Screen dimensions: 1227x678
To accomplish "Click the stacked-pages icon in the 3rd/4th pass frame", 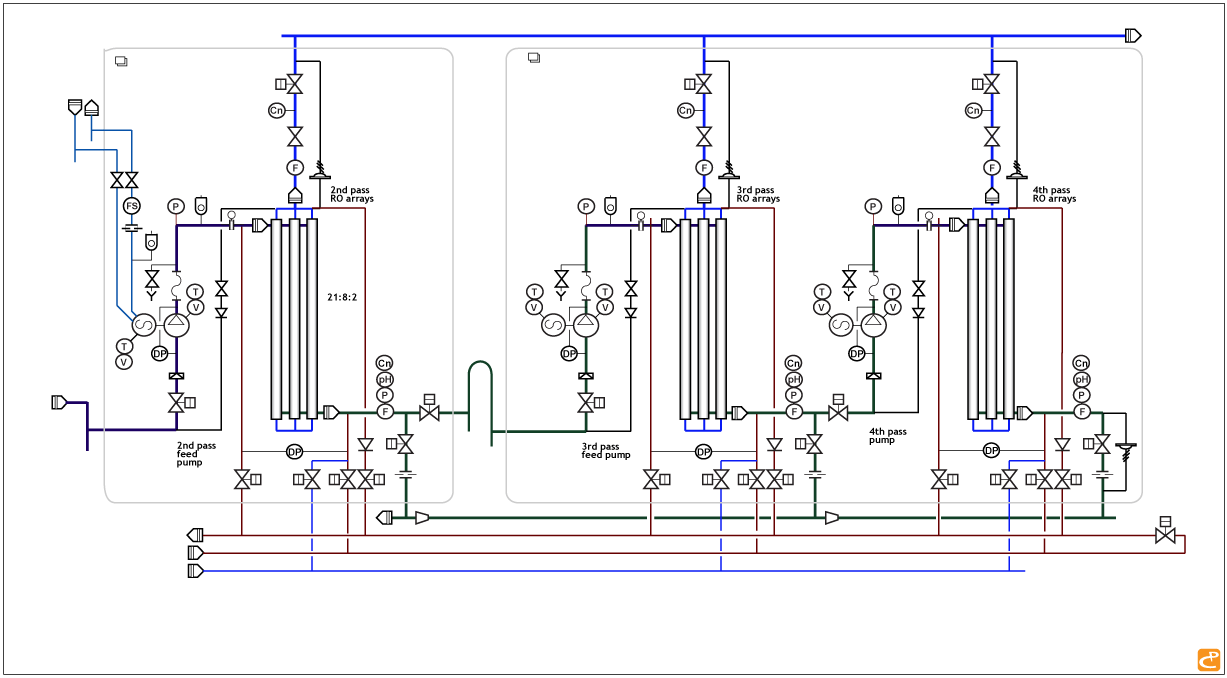I will (x=534, y=58).
